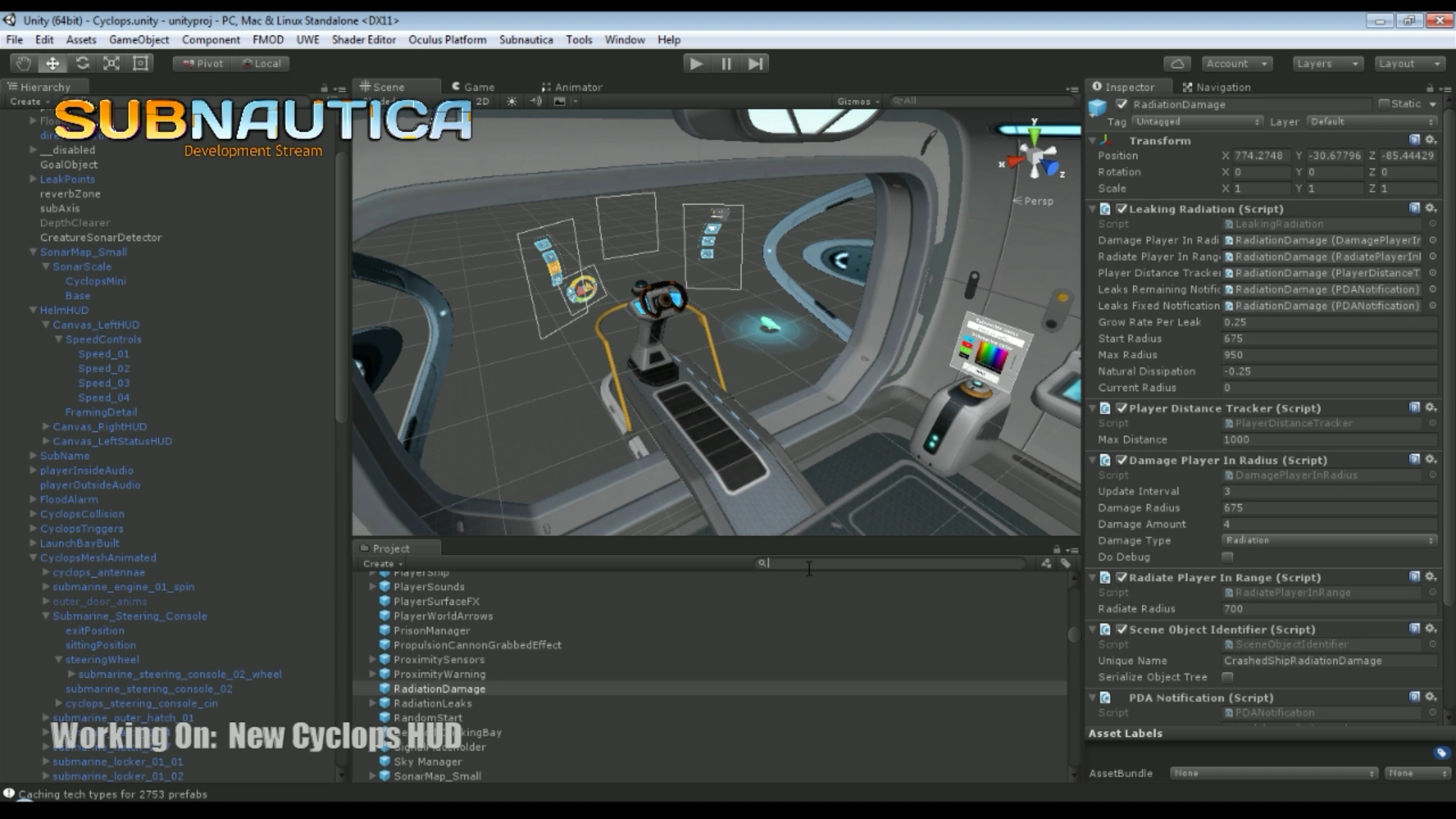The height and width of the screenshot is (819, 1456).
Task: Open the Transform component settings gear
Action: pos(1432,140)
